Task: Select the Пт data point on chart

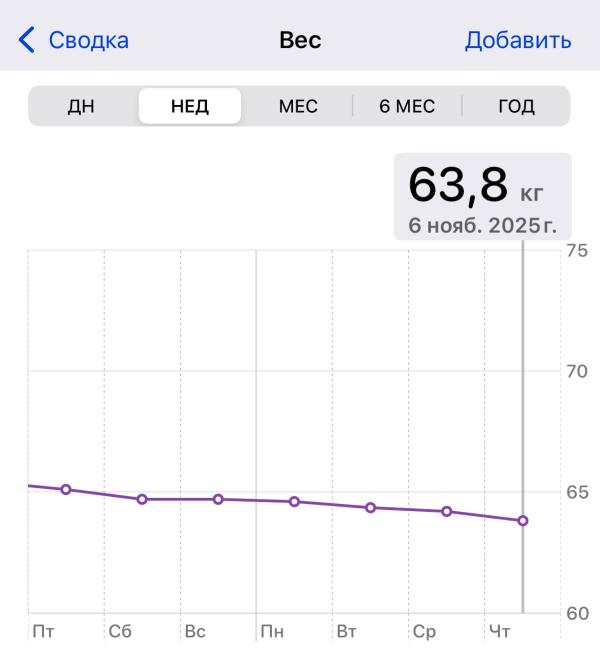Action: coord(66,489)
